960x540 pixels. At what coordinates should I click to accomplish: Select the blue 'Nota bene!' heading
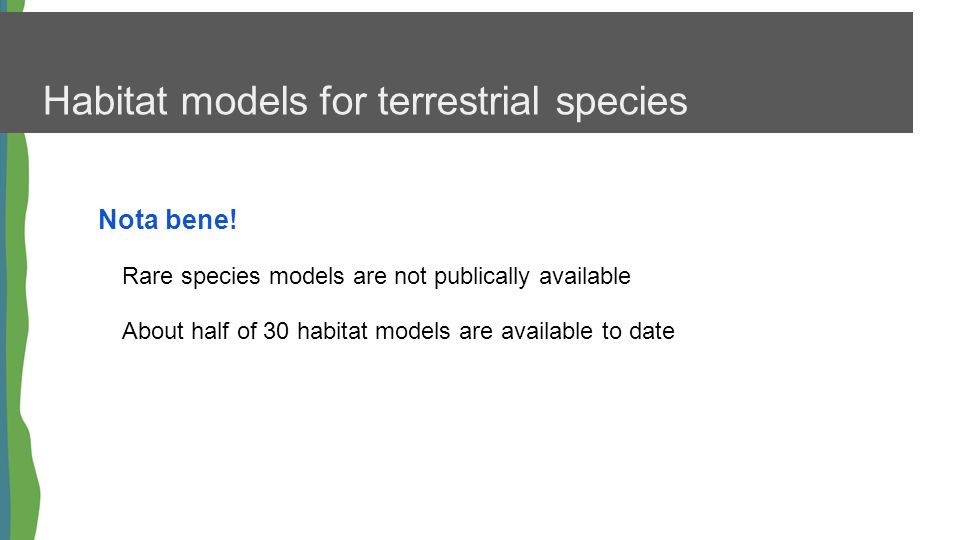[x=168, y=219]
